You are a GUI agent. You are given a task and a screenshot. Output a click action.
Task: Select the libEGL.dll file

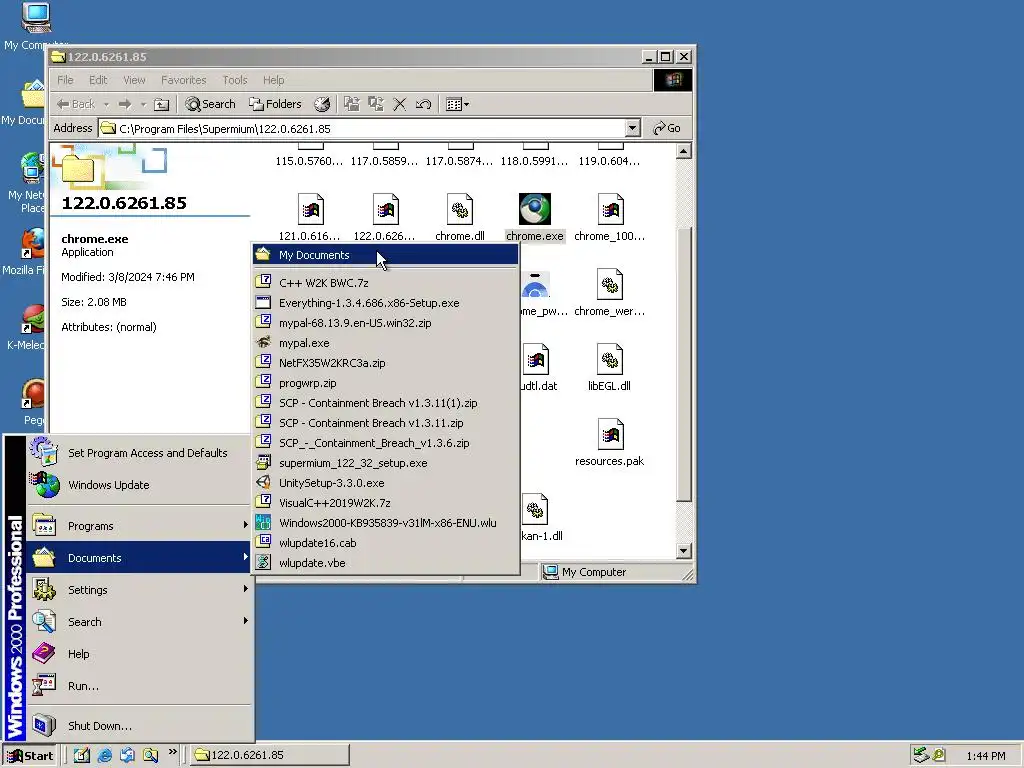click(x=609, y=368)
